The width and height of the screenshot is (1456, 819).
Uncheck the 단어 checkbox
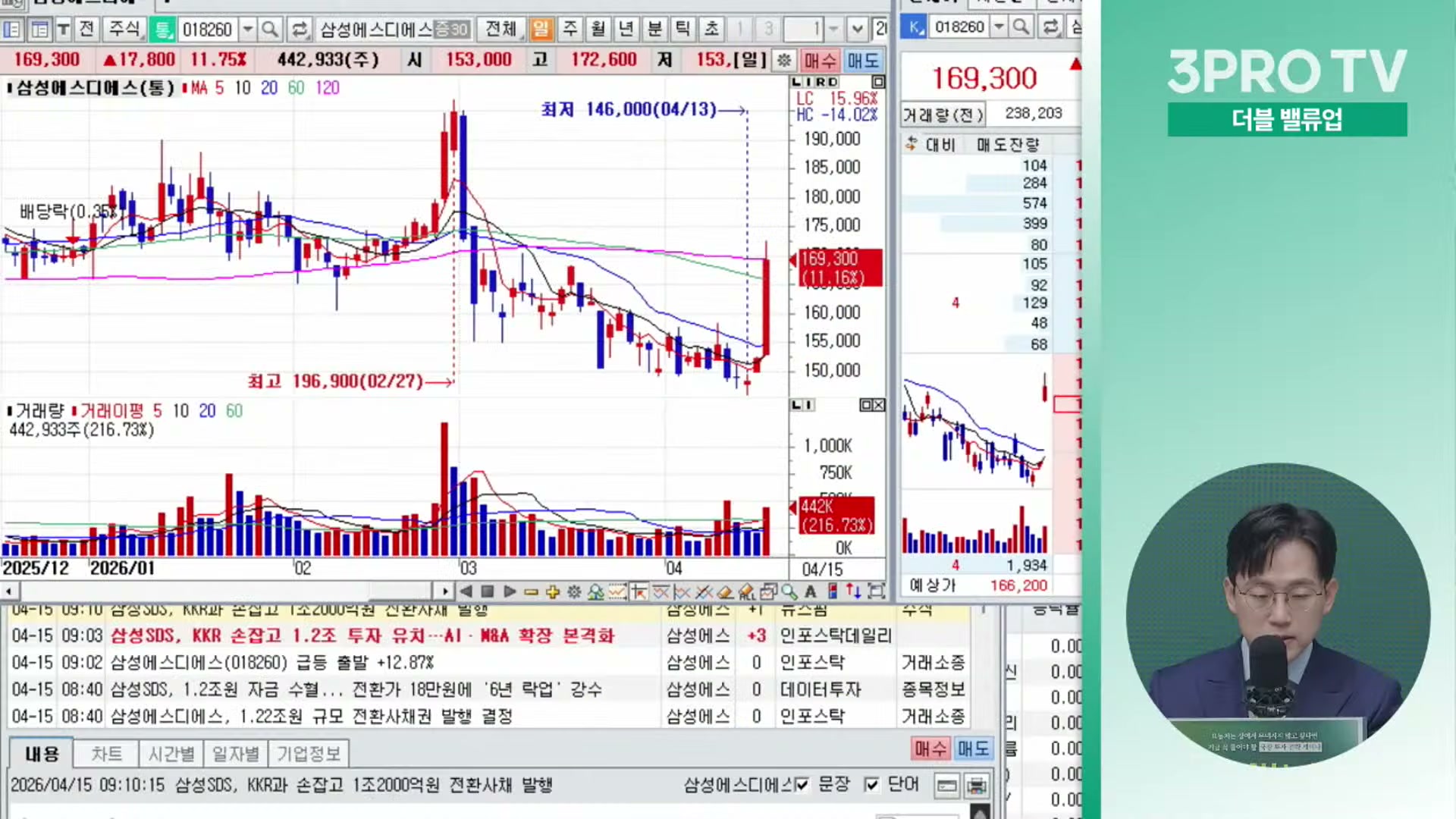[x=872, y=784]
